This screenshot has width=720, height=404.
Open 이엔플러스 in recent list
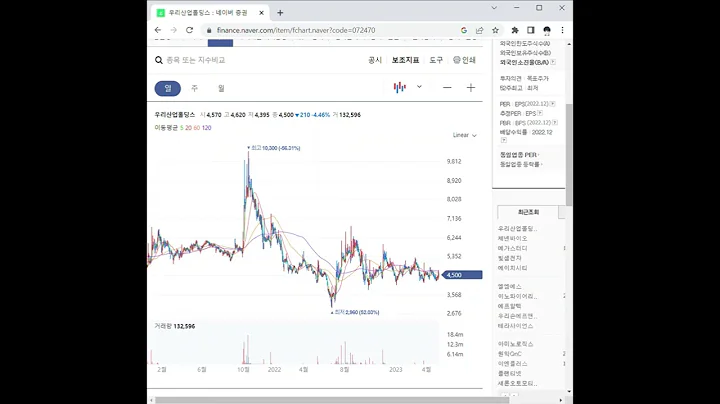click(x=512, y=364)
